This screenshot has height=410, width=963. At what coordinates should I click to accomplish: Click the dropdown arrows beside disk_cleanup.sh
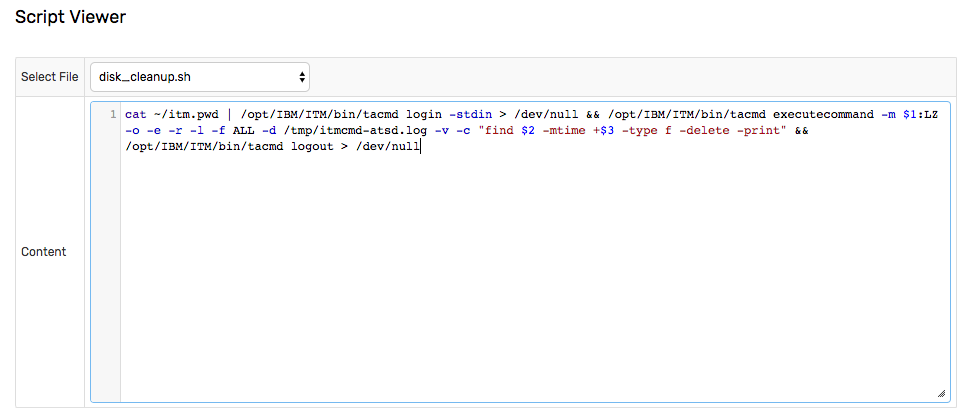(x=302, y=76)
